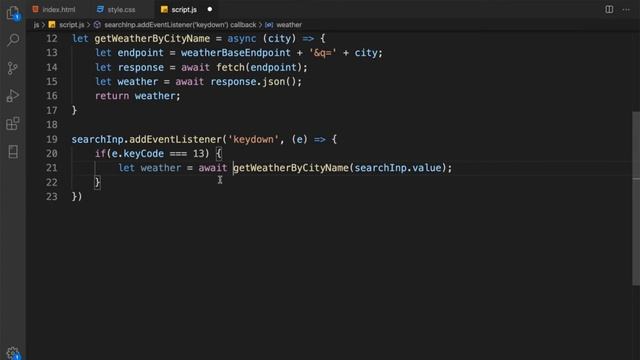Click line number 22 in the gutter
640x360 pixels.
(x=52, y=182)
